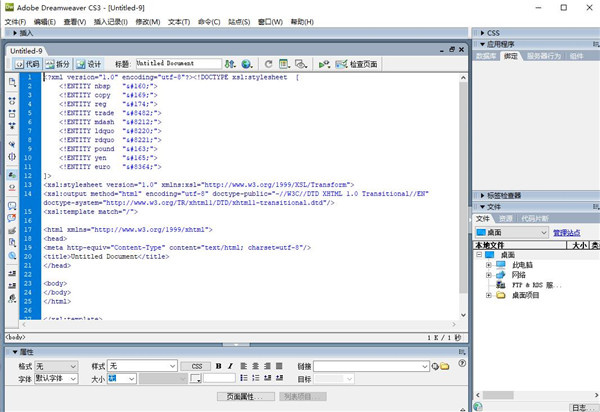Click the Unordered List icon in Properties

tap(244, 378)
